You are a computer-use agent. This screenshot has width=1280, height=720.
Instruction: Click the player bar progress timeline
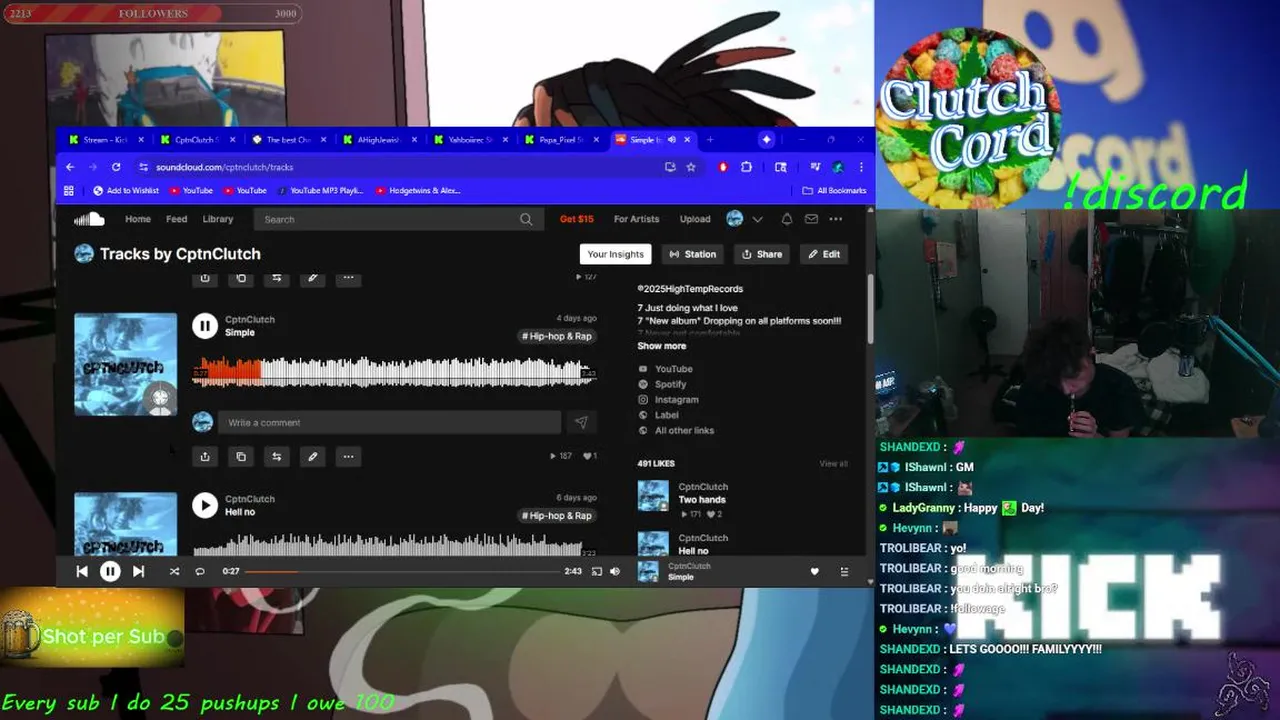point(402,571)
